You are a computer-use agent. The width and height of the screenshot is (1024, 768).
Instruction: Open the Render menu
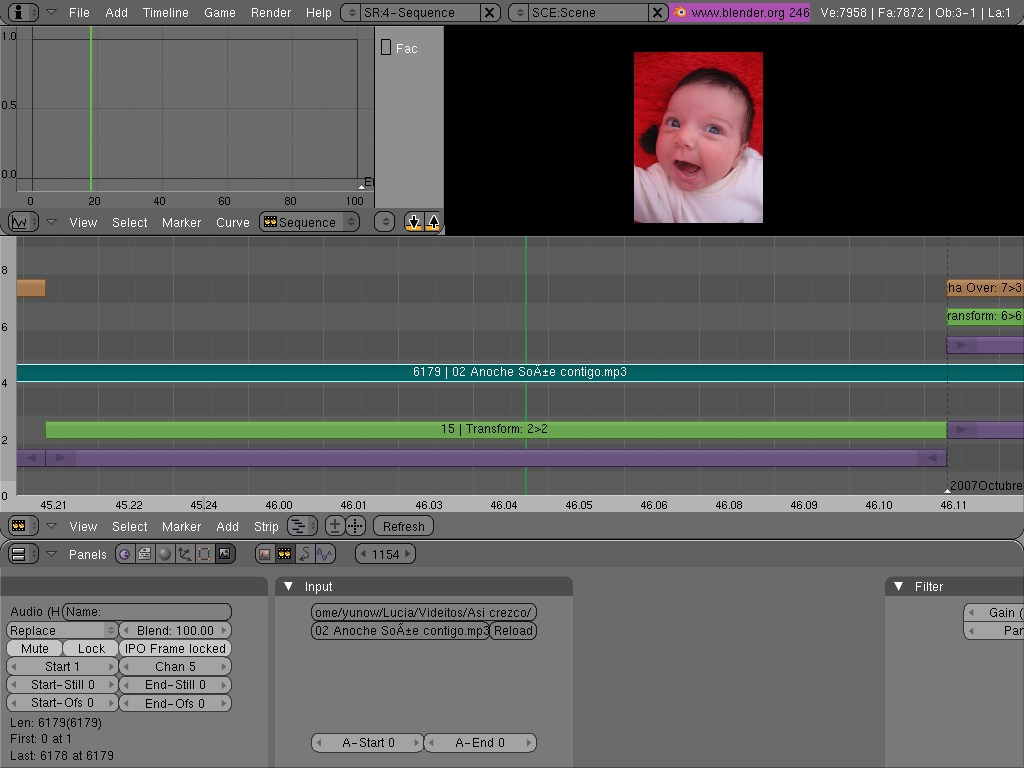point(271,13)
